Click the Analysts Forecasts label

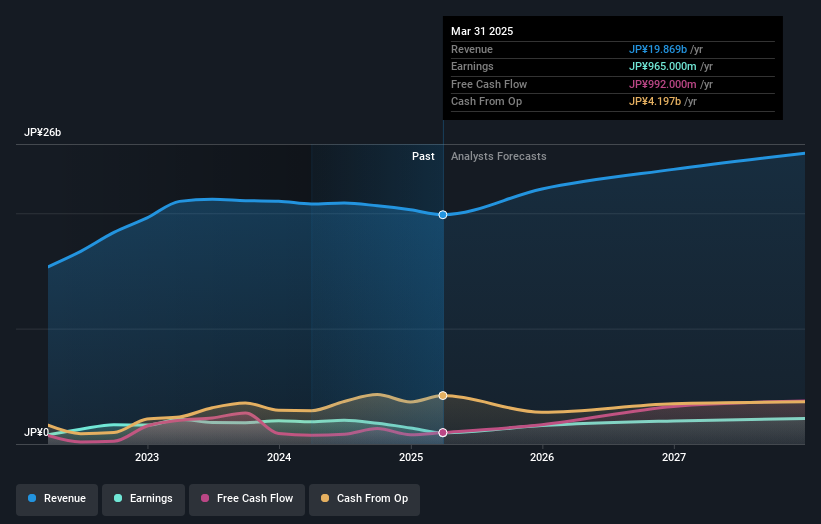(x=498, y=157)
